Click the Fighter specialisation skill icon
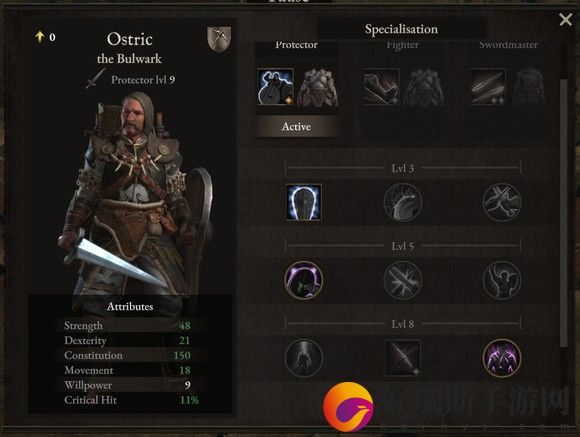580x437 pixels. [x=381, y=87]
